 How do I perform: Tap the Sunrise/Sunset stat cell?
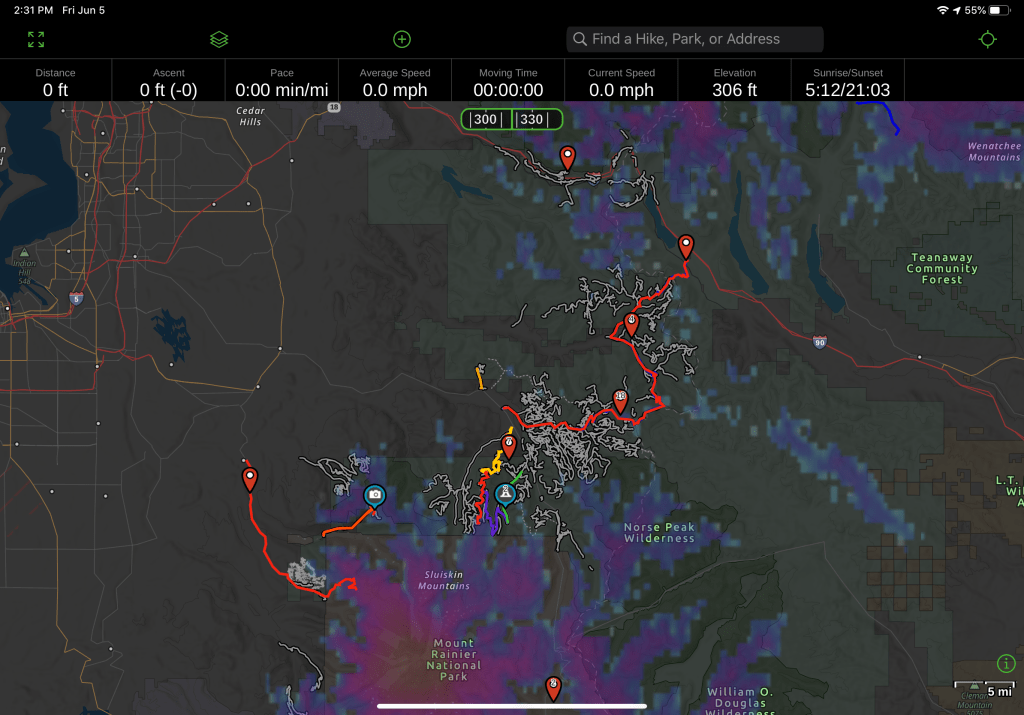pyautogui.click(x=847, y=82)
